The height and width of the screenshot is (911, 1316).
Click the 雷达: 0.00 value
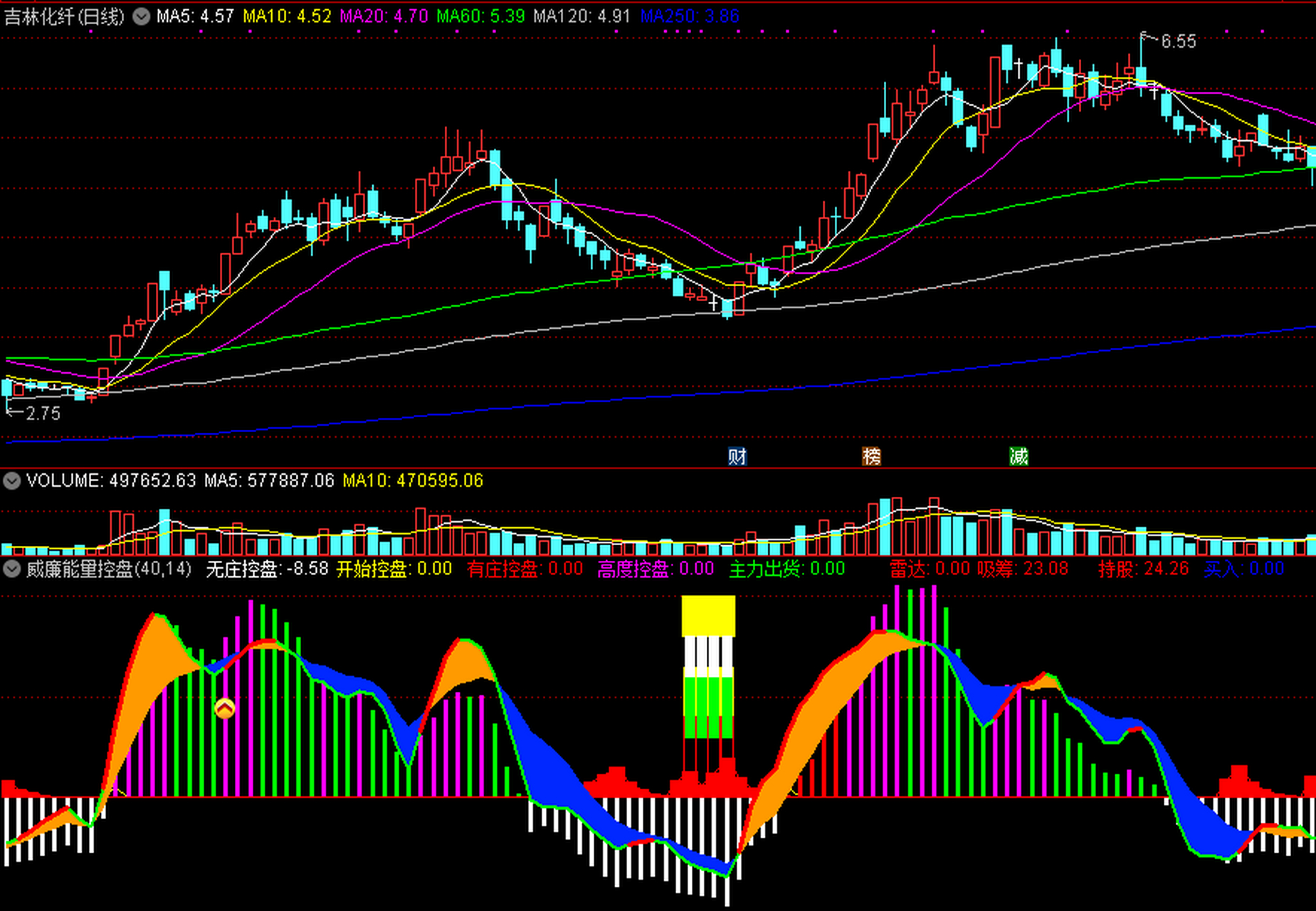pyautogui.click(x=930, y=569)
